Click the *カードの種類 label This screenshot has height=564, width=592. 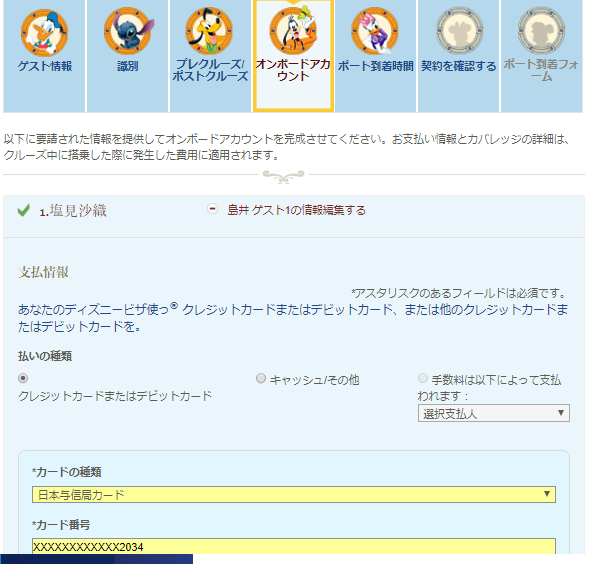[x=67, y=472]
